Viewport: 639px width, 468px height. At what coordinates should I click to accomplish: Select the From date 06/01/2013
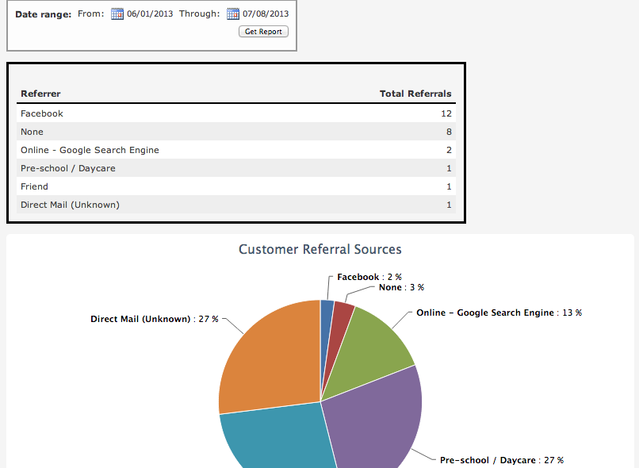[x=150, y=14]
